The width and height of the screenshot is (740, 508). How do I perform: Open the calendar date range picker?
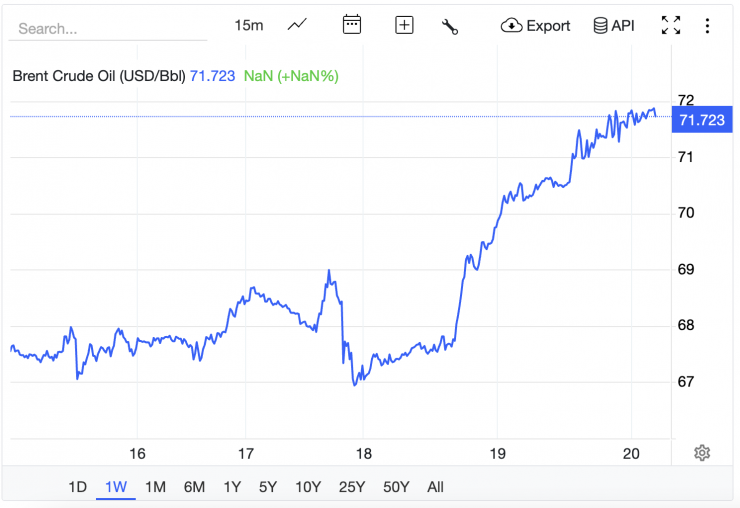pyautogui.click(x=351, y=25)
